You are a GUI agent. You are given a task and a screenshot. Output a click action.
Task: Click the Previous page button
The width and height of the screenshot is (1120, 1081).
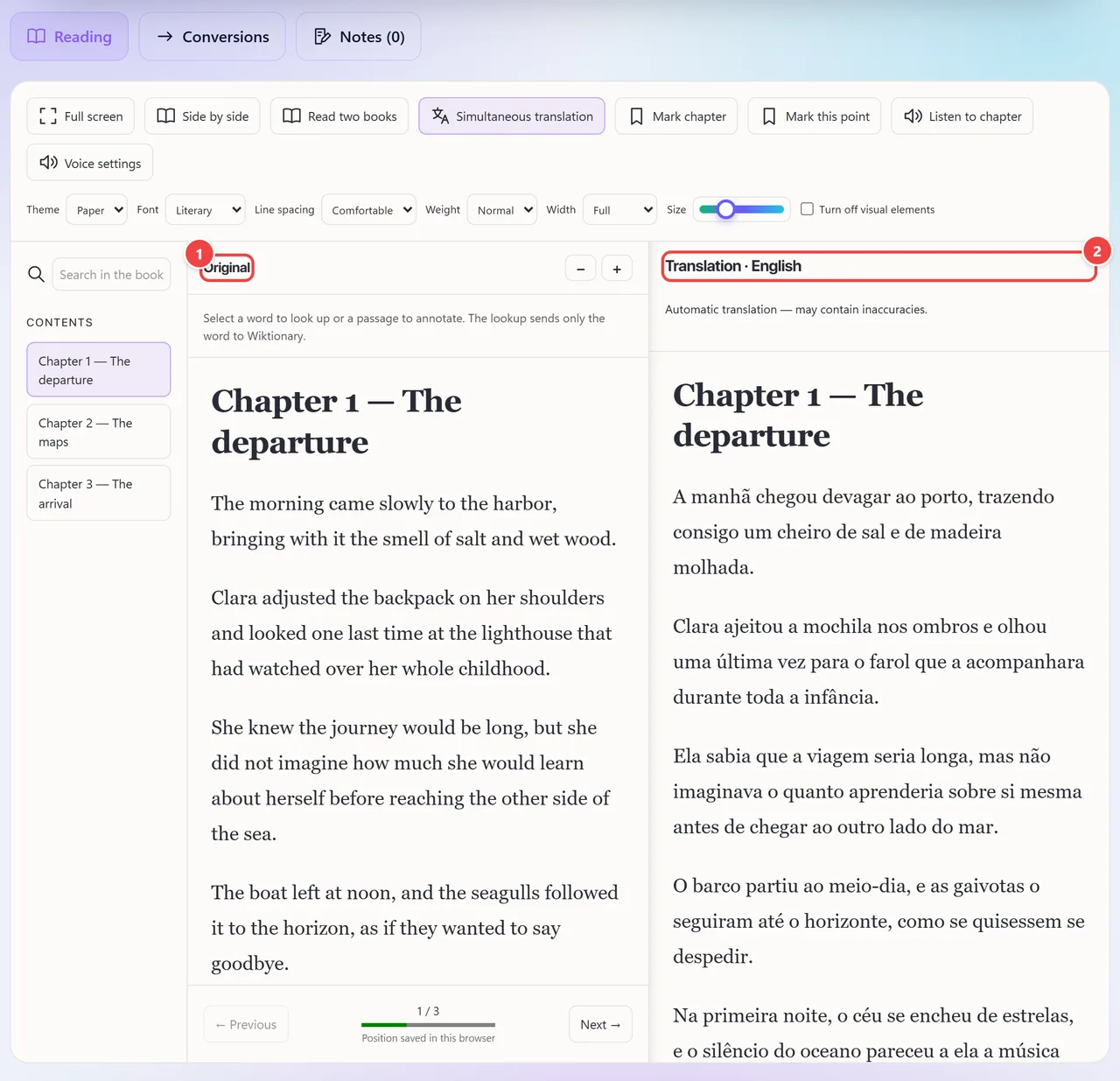(x=246, y=1024)
